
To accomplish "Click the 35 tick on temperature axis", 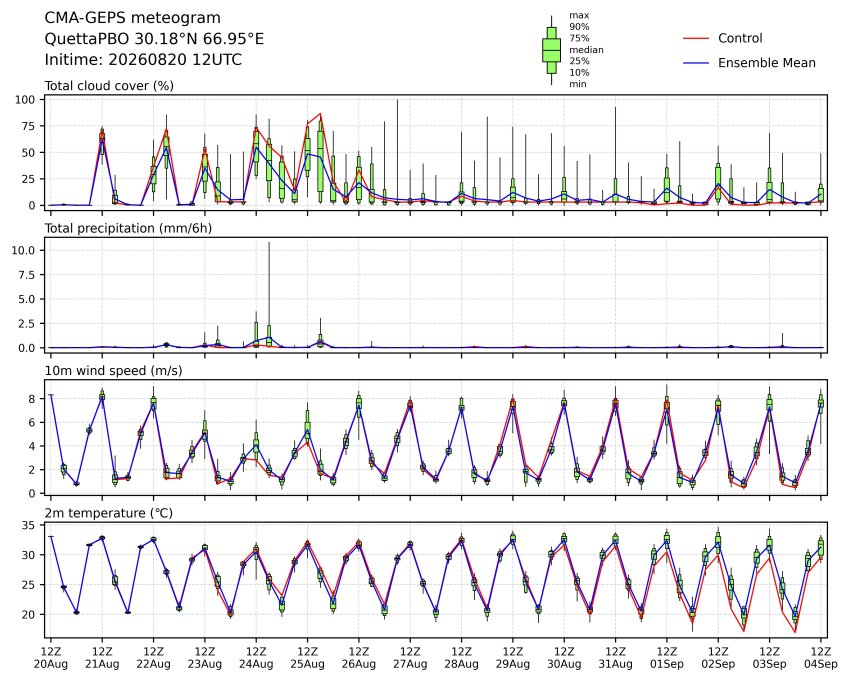I will [29, 526].
